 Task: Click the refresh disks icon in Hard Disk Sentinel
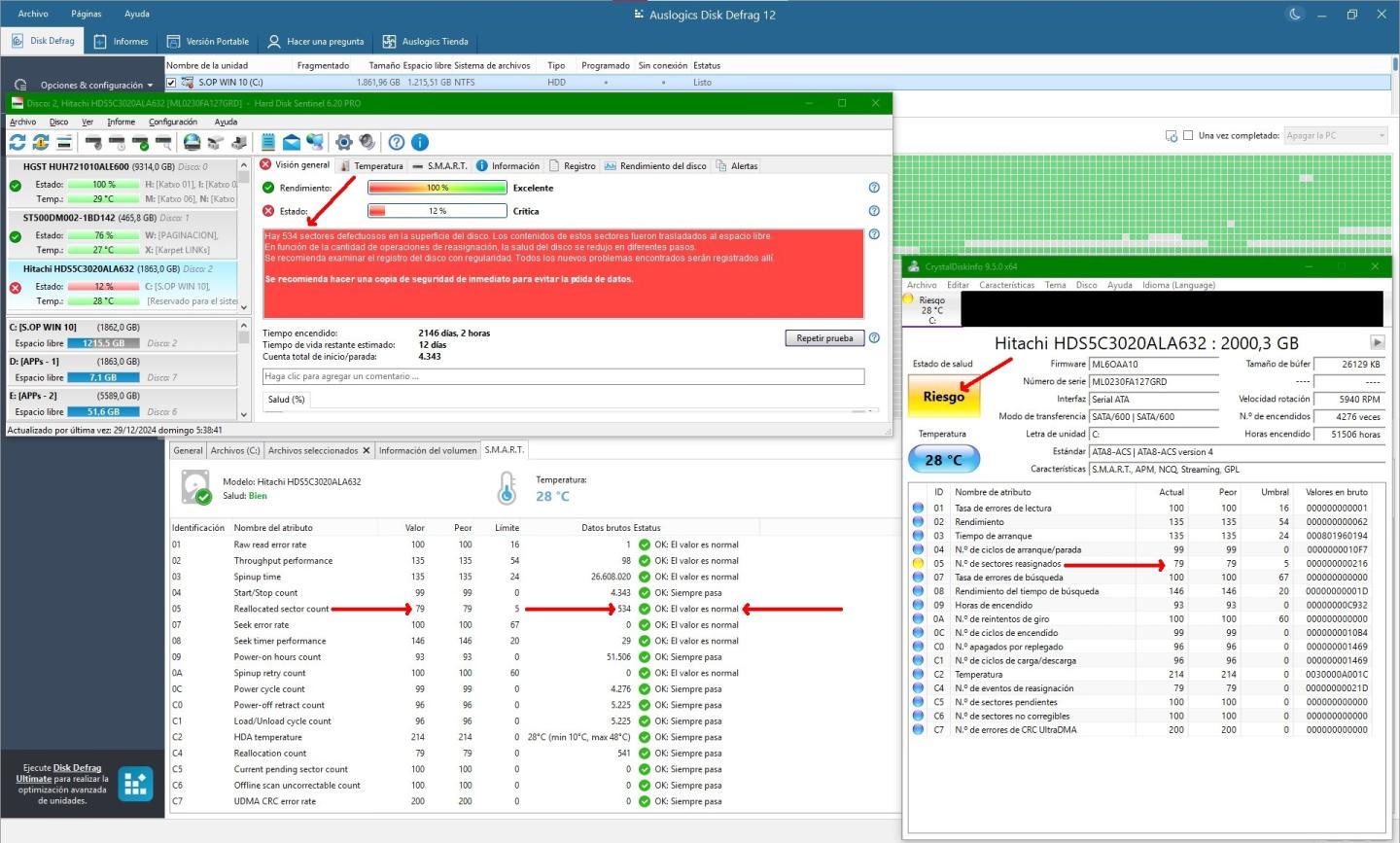tap(17, 143)
